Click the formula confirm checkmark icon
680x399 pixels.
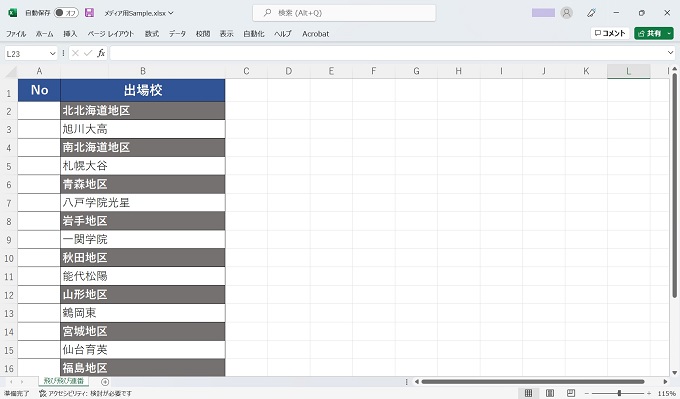point(88,53)
